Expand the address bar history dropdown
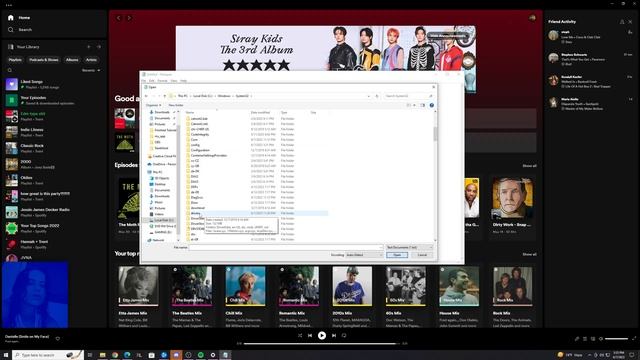The height and width of the screenshot is (360, 640). click(369, 96)
